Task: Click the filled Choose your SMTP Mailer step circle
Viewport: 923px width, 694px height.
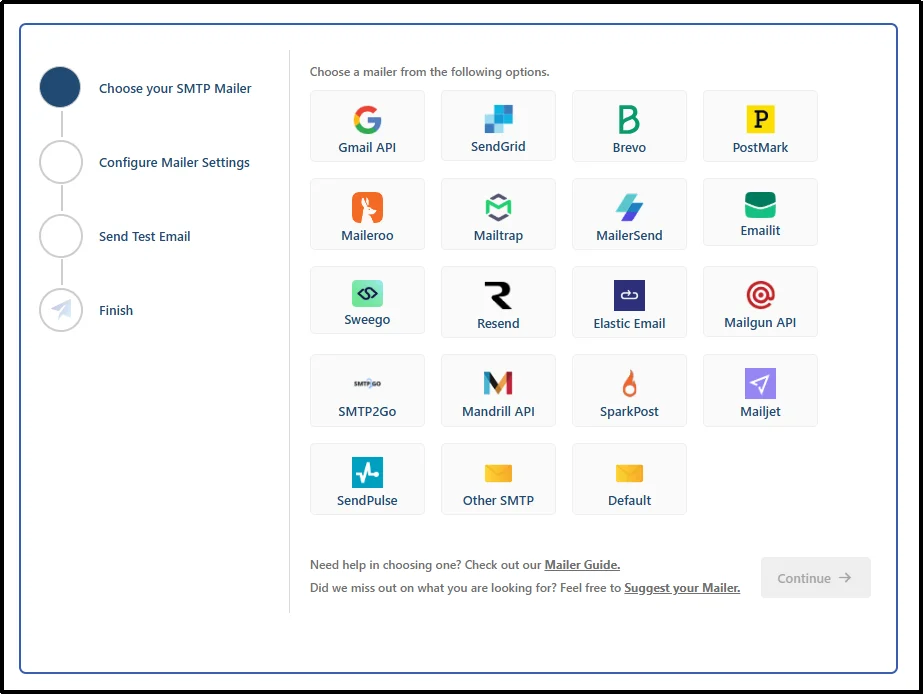Action: pyautogui.click(x=60, y=87)
